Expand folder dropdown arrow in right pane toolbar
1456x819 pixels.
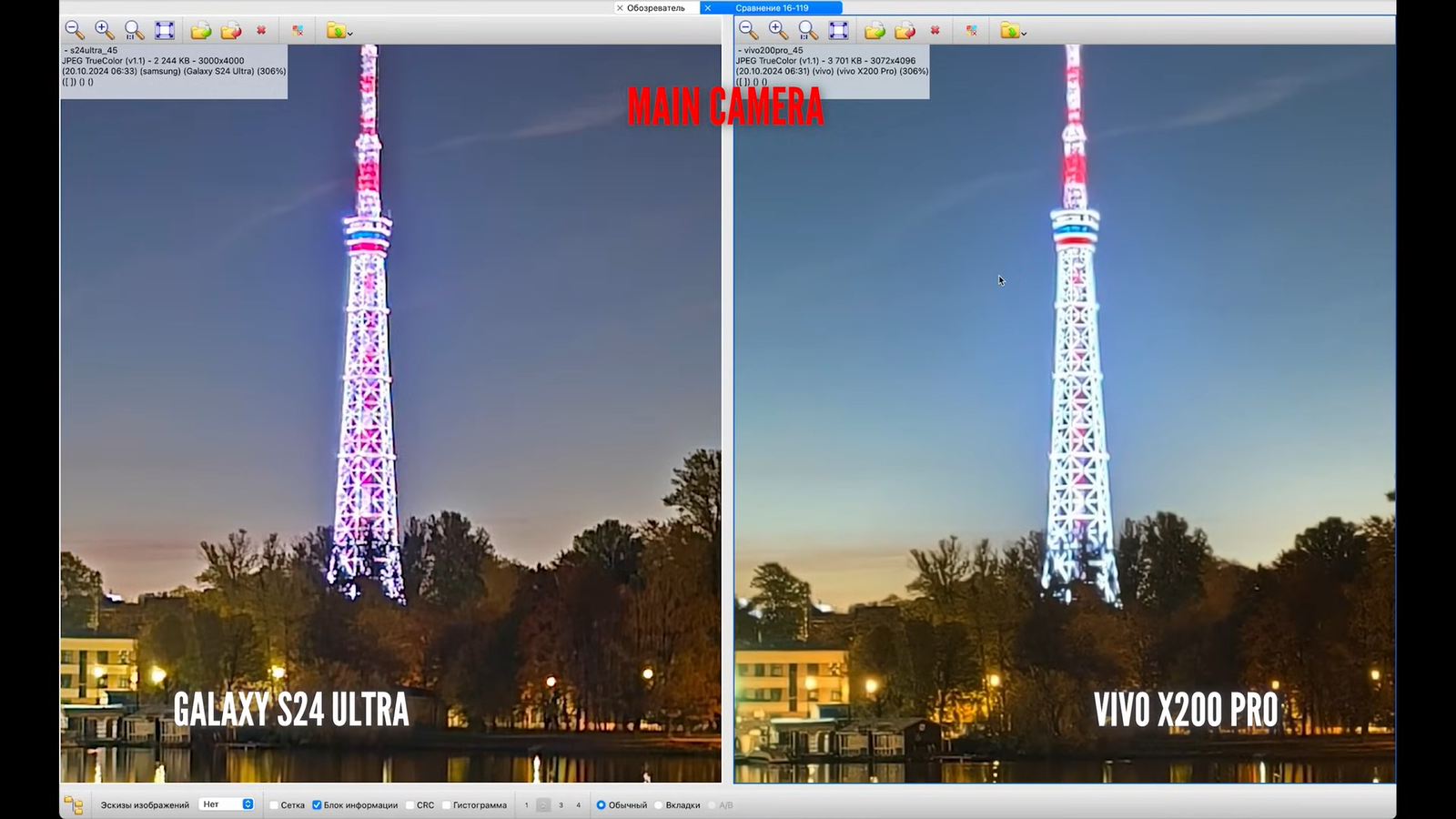tap(1024, 34)
